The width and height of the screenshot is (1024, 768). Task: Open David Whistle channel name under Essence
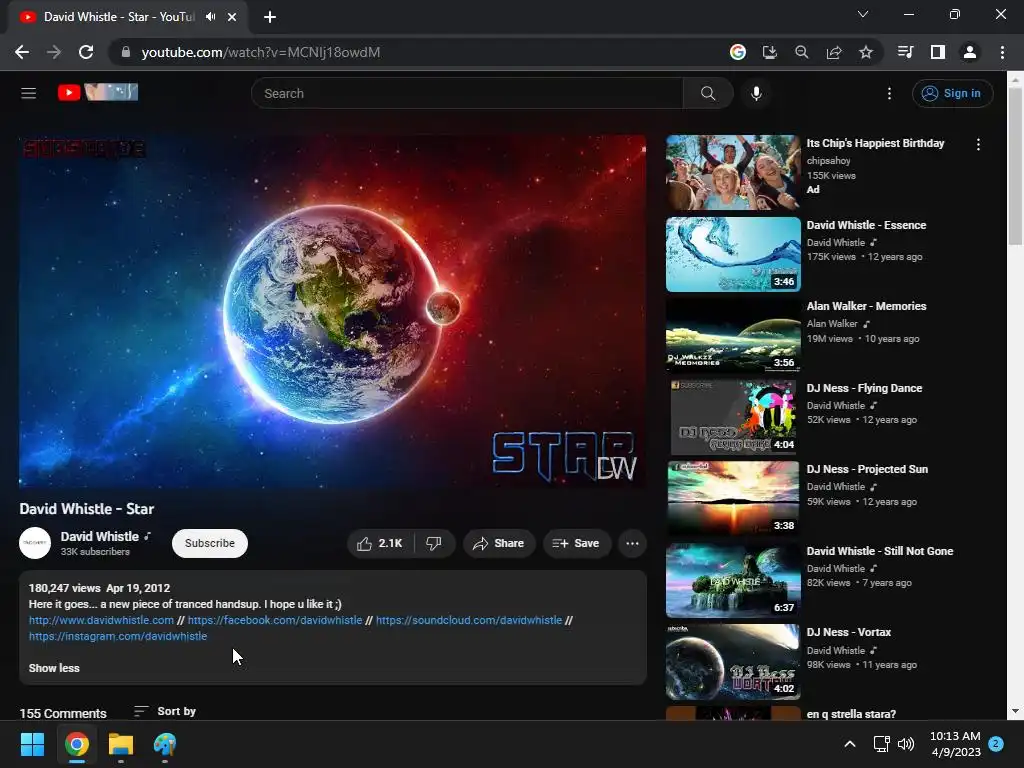tap(835, 242)
